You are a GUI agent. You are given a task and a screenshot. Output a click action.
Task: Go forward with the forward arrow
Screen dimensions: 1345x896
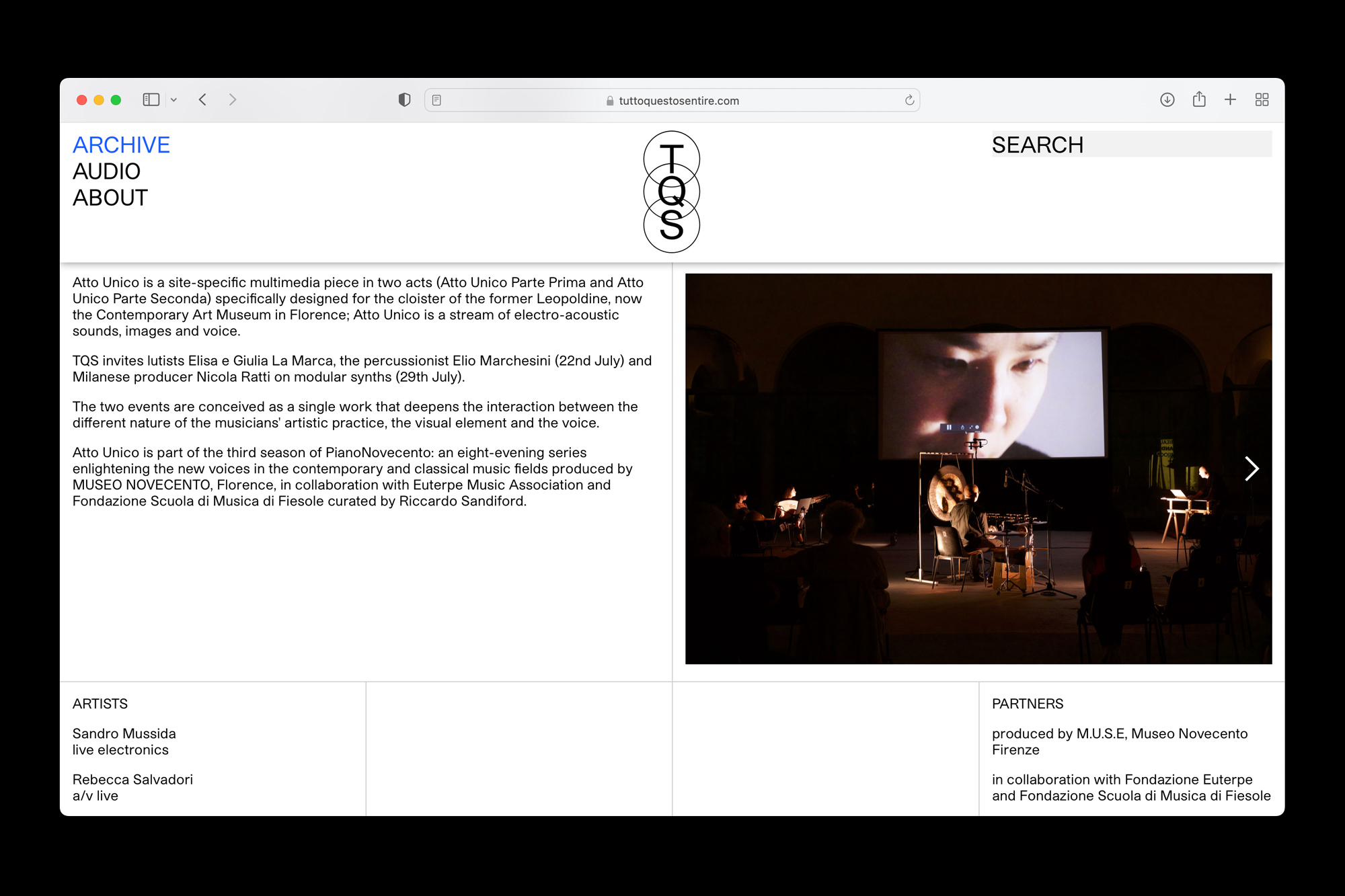[233, 99]
